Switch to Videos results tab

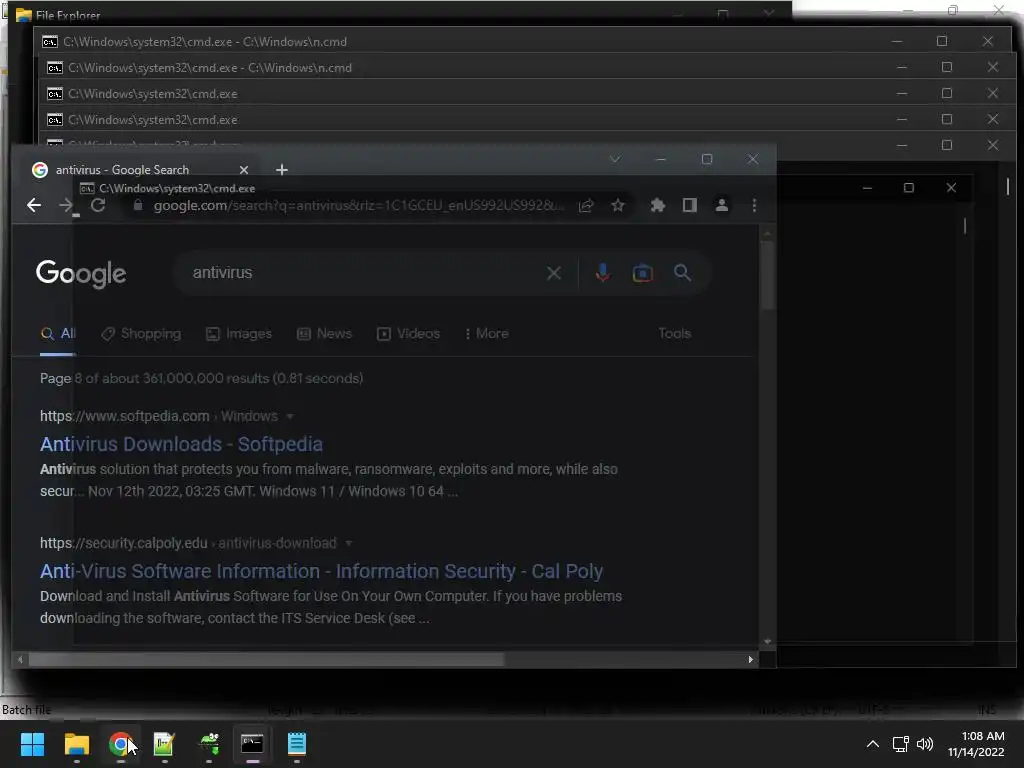tap(408, 334)
